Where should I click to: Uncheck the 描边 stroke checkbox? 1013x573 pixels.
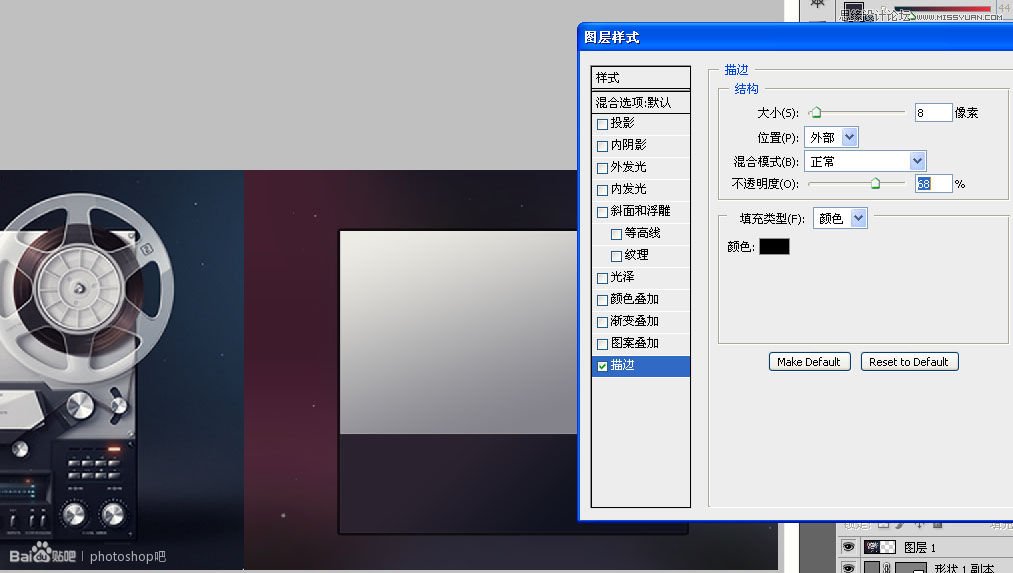click(x=602, y=366)
